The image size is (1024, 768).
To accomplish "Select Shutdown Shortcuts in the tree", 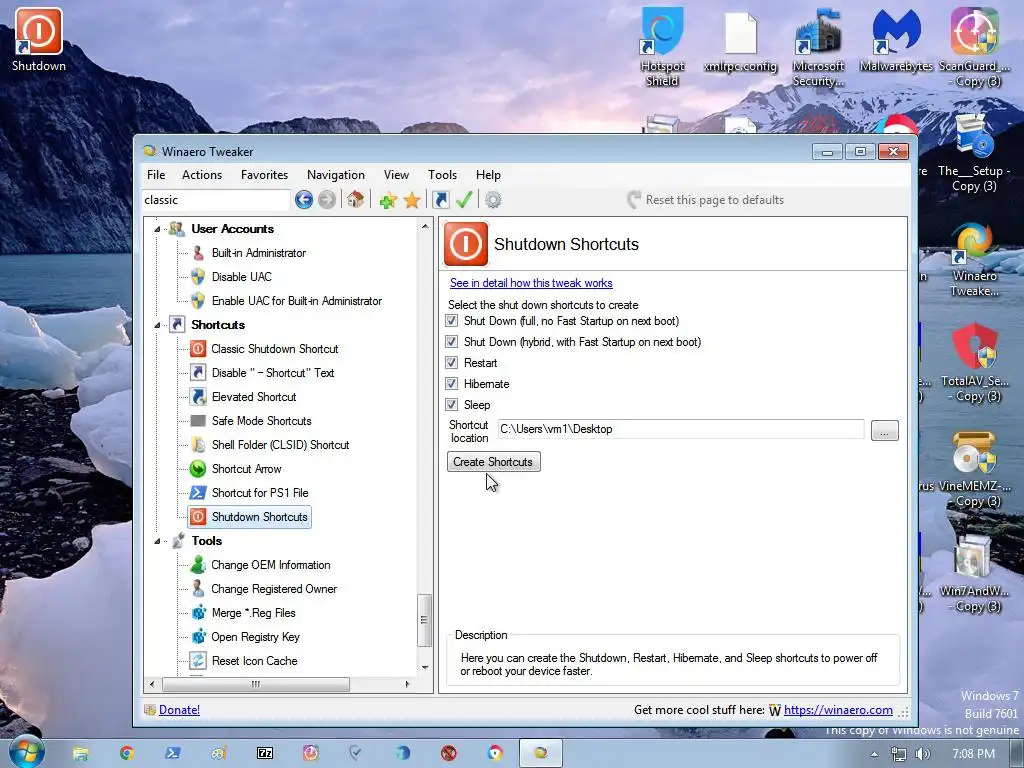I will pyautogui.click(x=250, y=517).
